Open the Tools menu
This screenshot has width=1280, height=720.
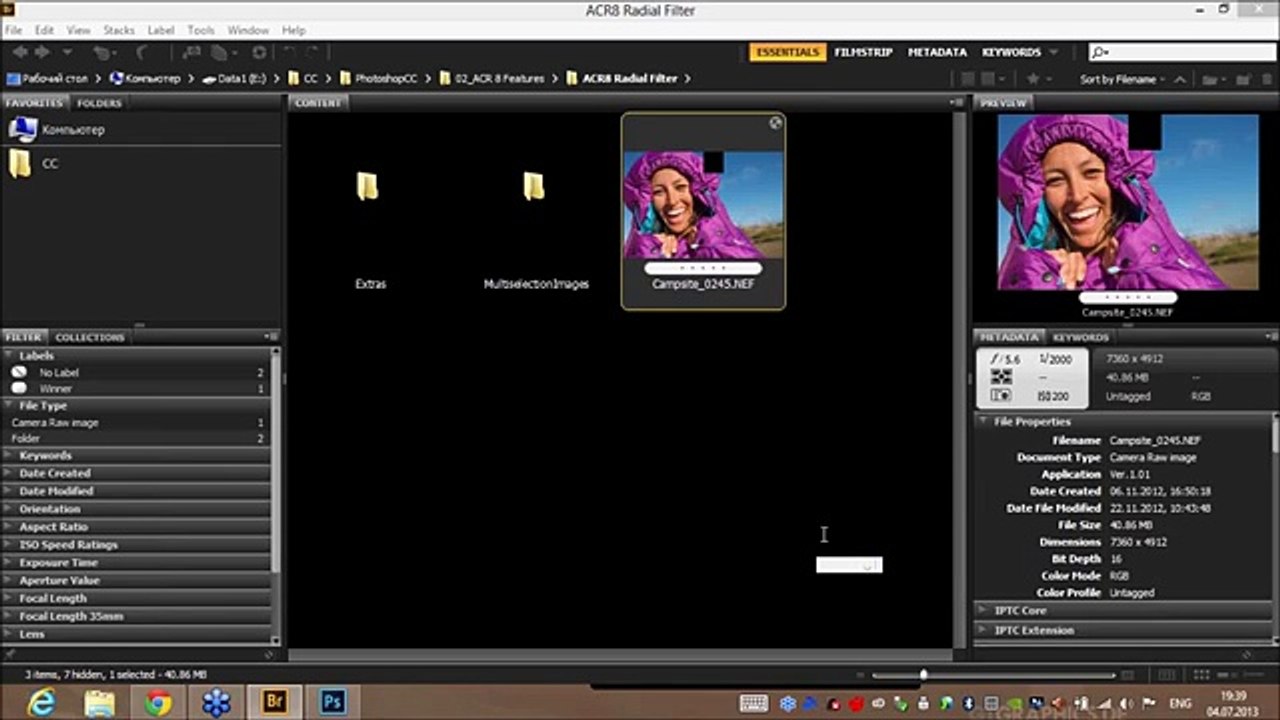tap(201, 31)
